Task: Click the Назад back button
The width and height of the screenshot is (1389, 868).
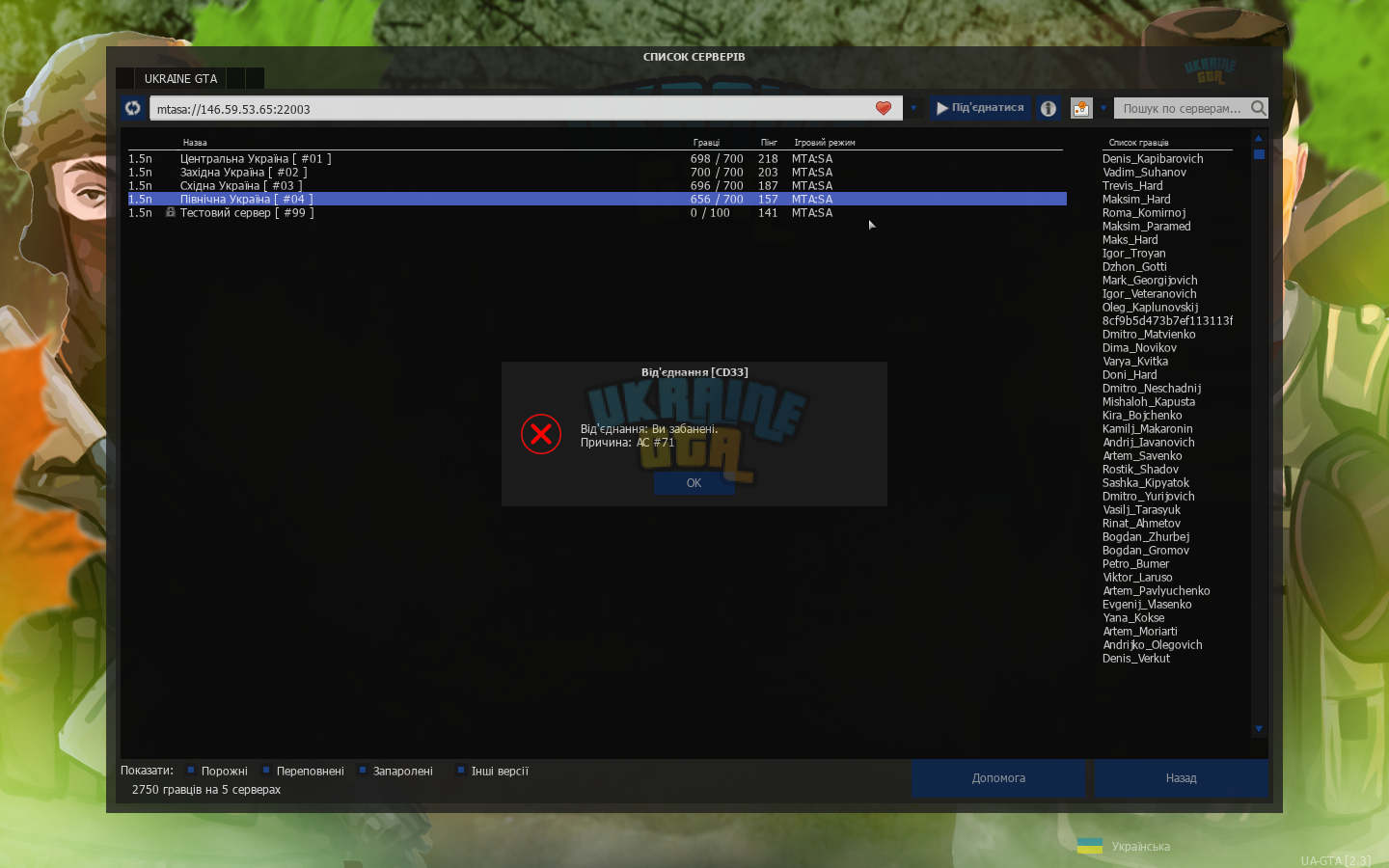Action: click(1181, 778)
